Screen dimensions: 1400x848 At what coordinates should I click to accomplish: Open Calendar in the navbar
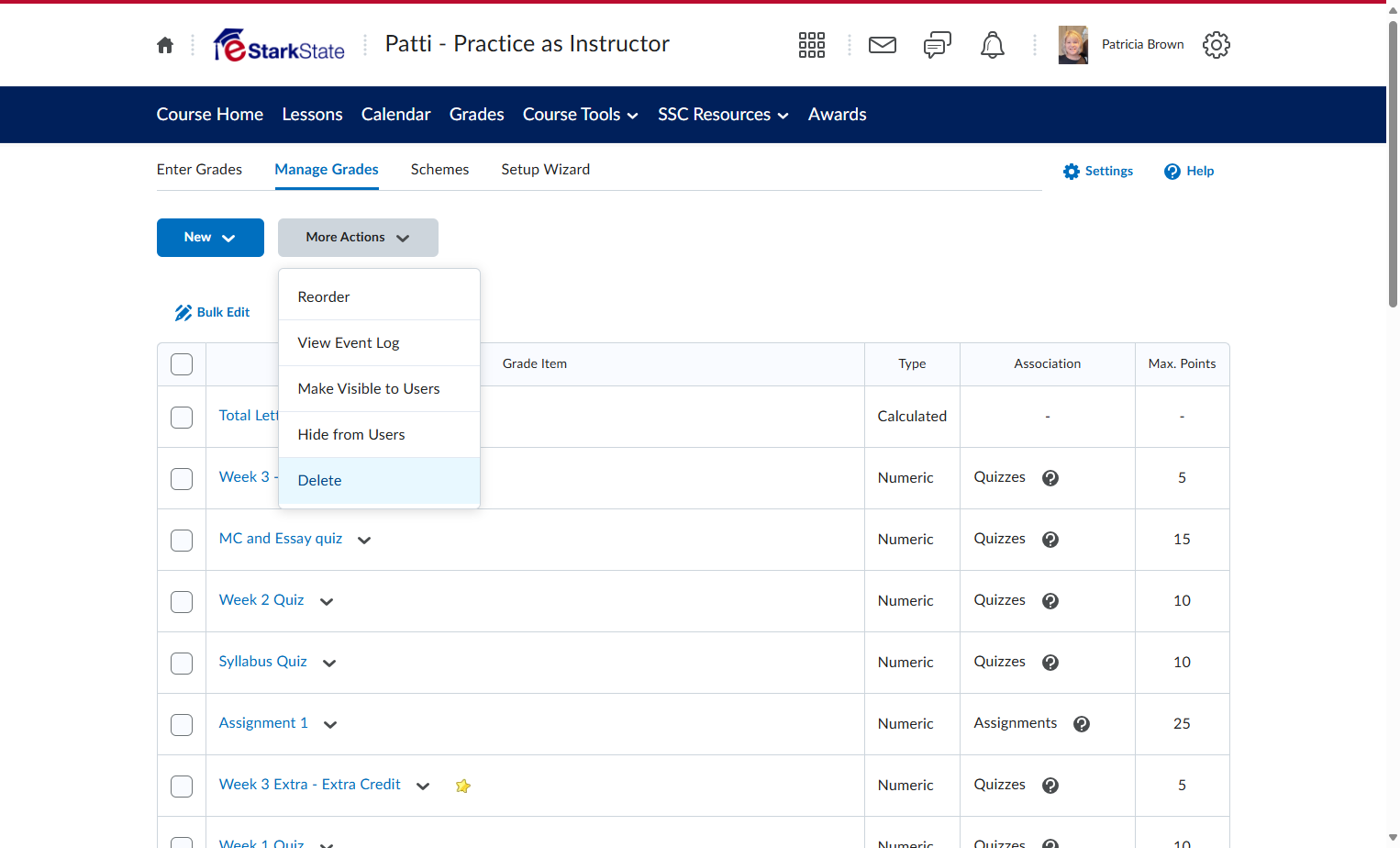[x=395, y=115]
